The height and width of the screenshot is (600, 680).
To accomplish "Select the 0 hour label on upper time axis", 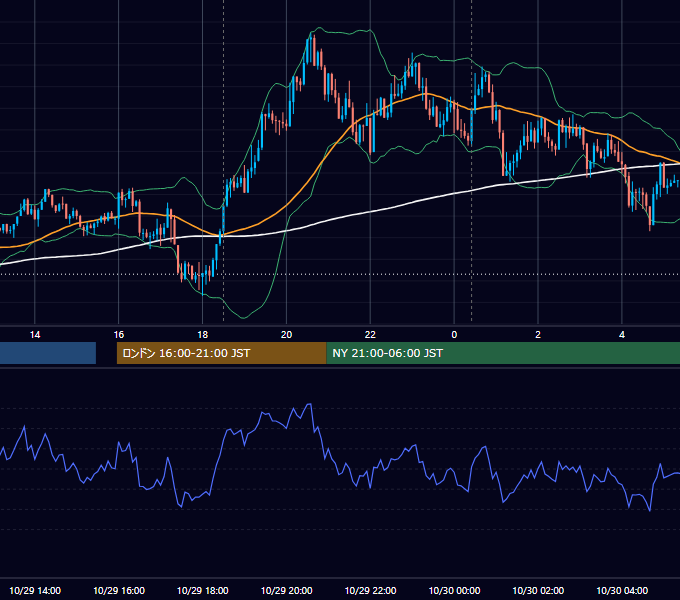I will coord(454,335).
